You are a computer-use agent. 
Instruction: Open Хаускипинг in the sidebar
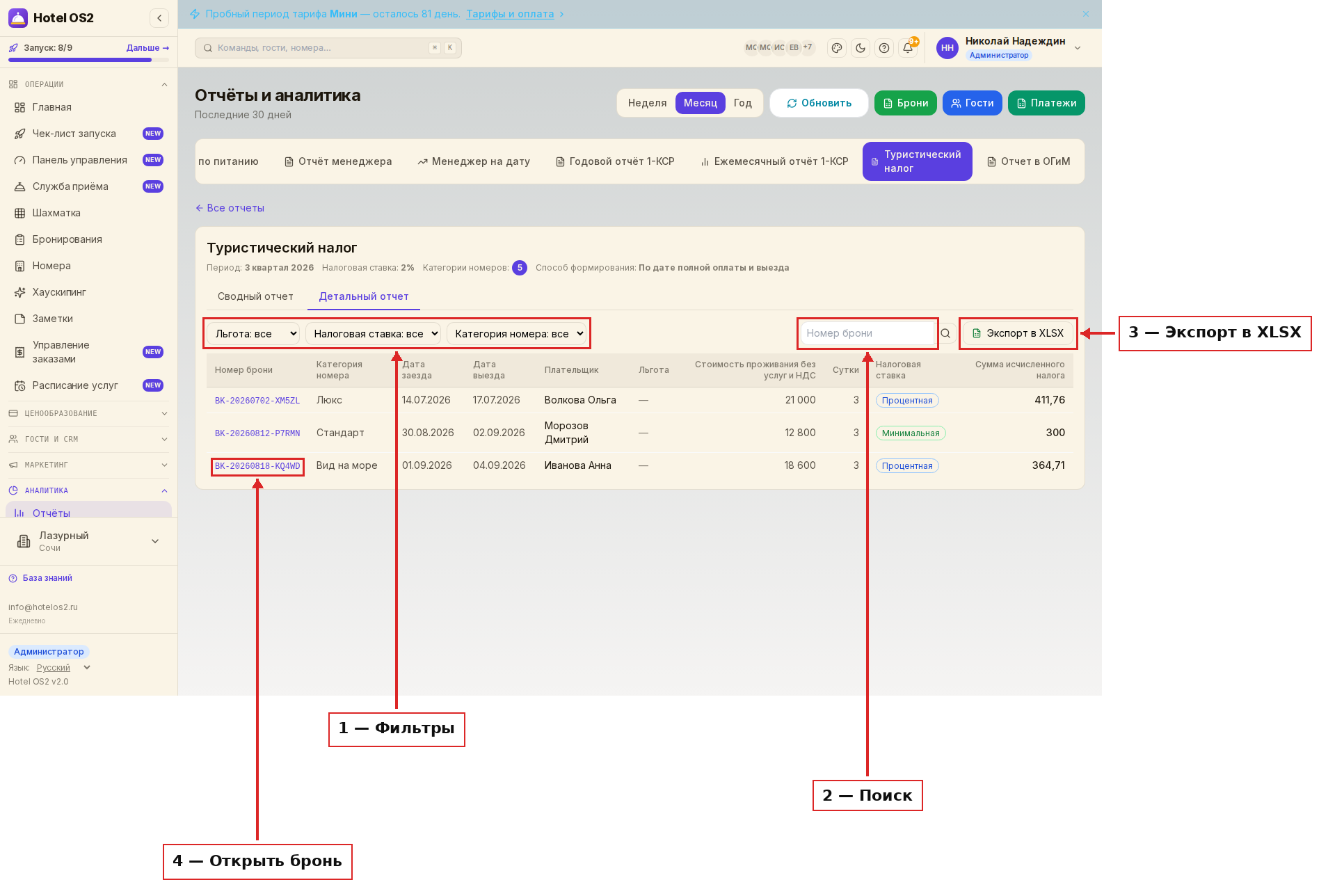pyautogui.click(x=88, y=292)
